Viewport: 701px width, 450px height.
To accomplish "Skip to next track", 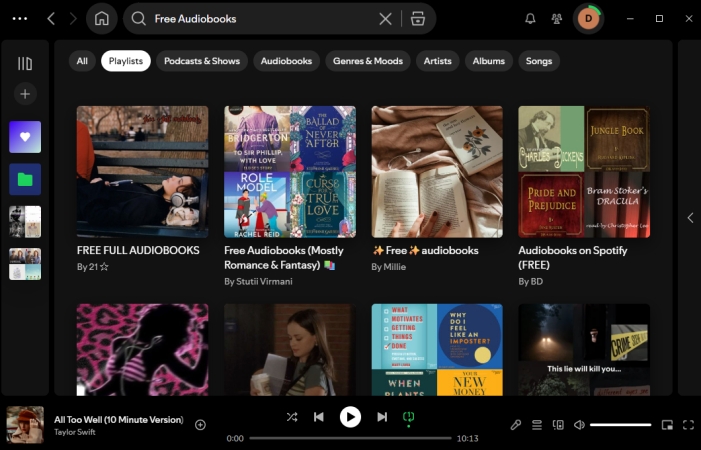I will click(x=382, y=417).
